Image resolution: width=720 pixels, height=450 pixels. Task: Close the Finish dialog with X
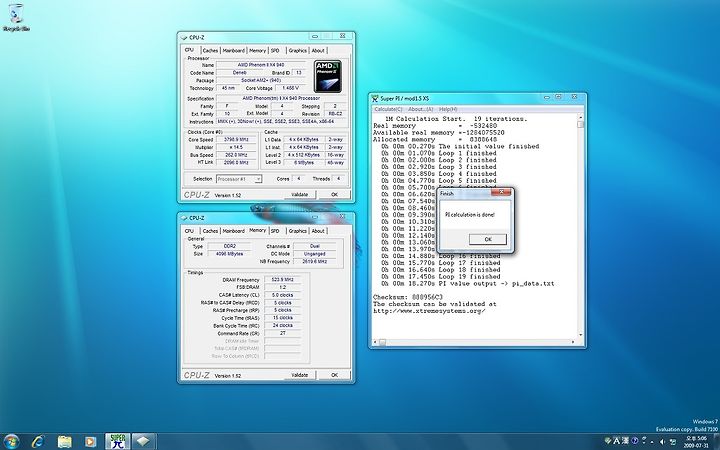(x=501, y=193)
